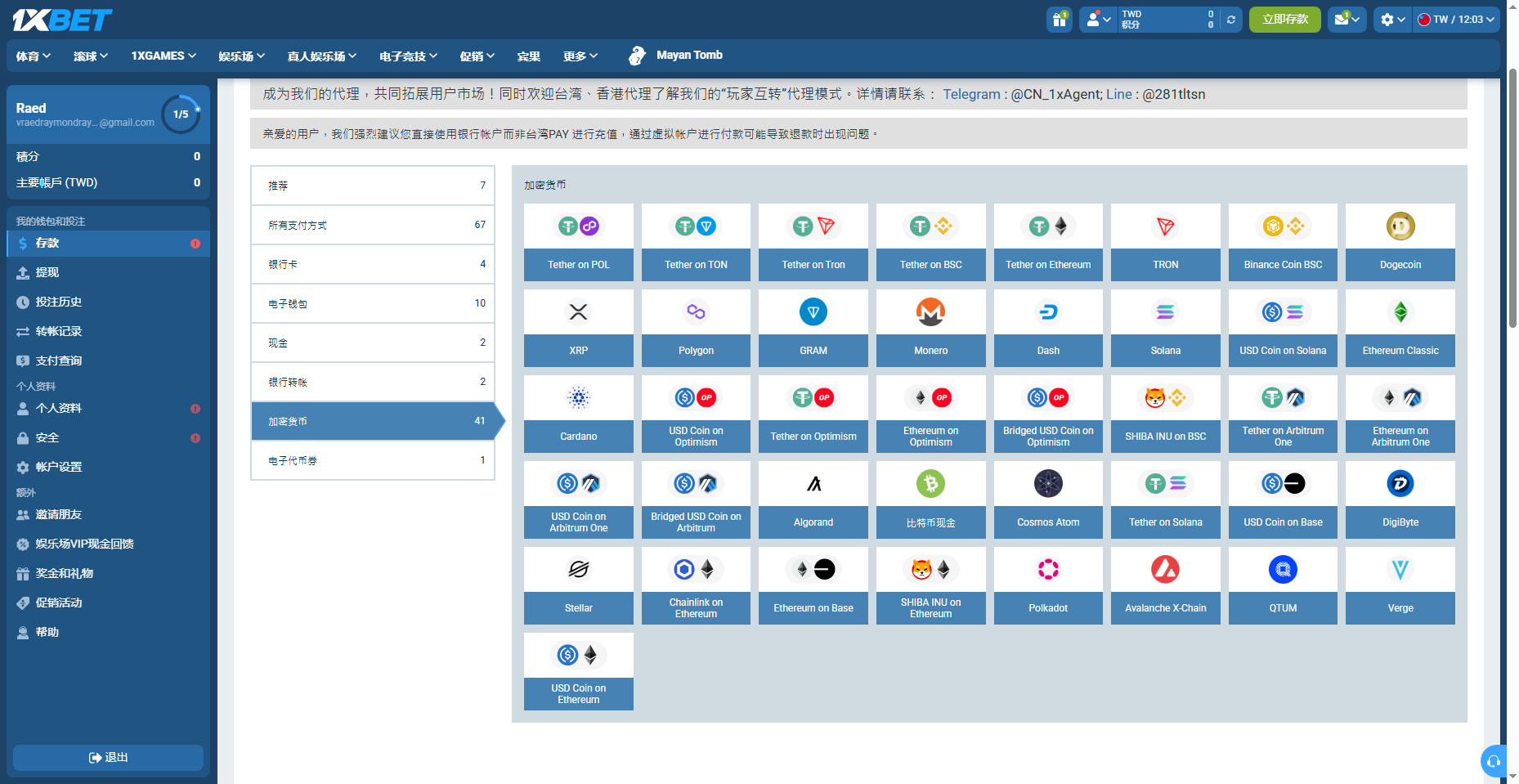Viewport: 1519px width, 784px height.
Task: Choose Tether on Tron option
Action: (813, 242)
